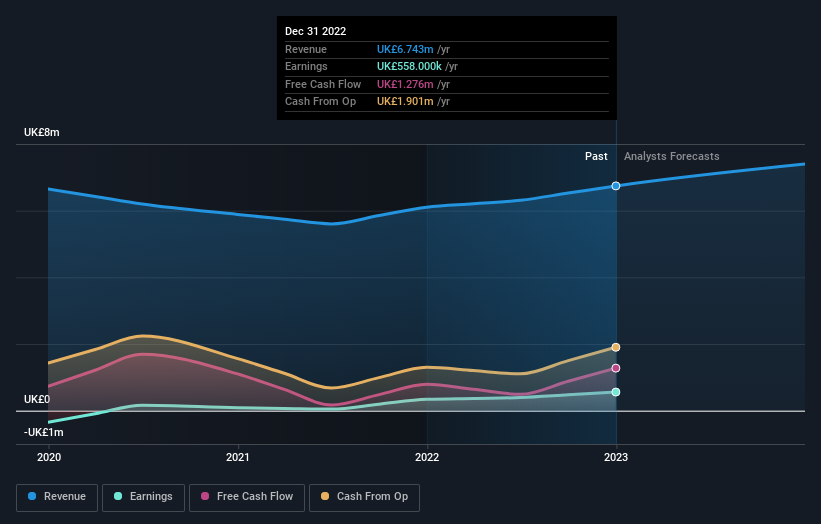Click the 2021 x-axis label
This screenshot has height=524, width=821.
click(238, 457)
